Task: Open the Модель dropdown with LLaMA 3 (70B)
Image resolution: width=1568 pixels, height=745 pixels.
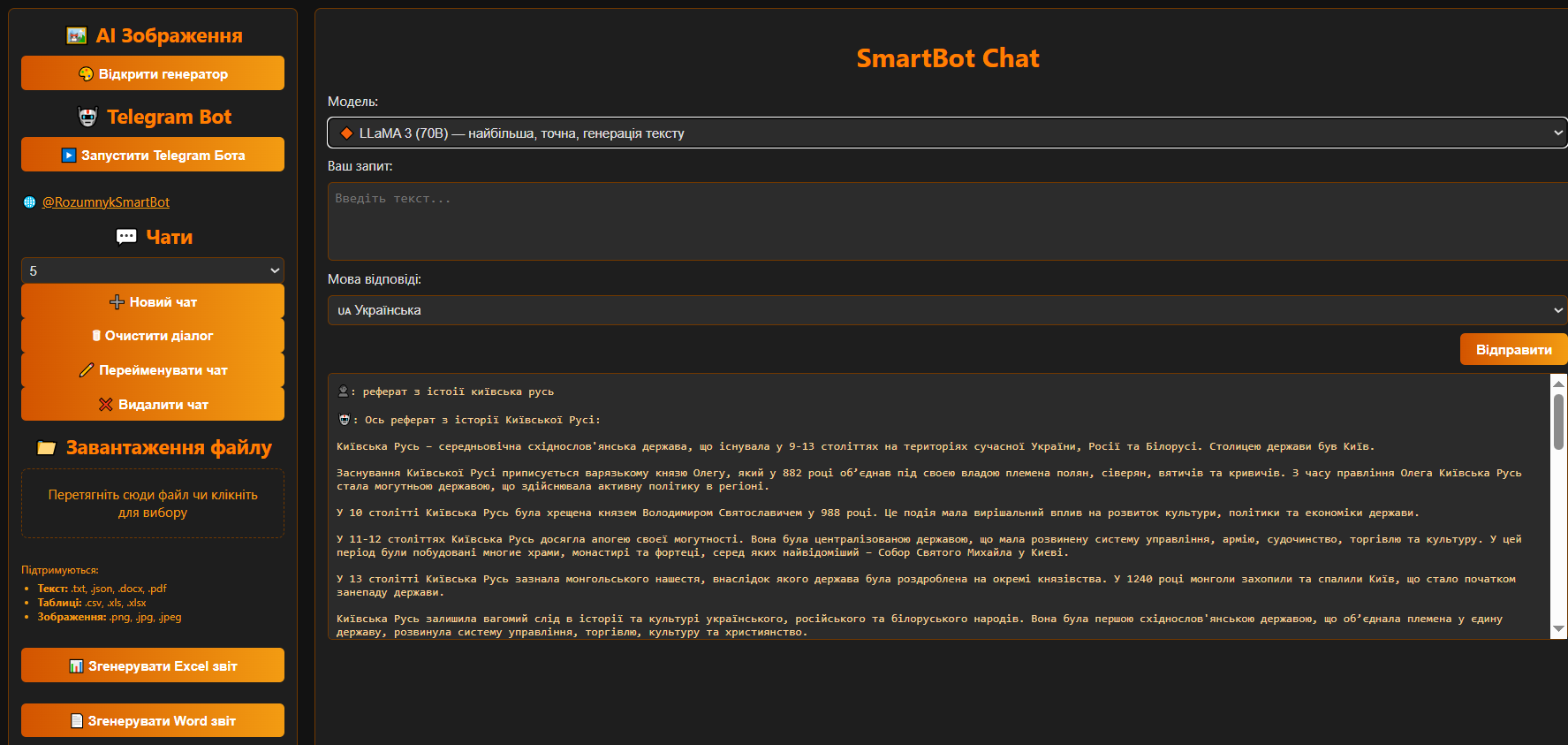Action: [947, 133]
